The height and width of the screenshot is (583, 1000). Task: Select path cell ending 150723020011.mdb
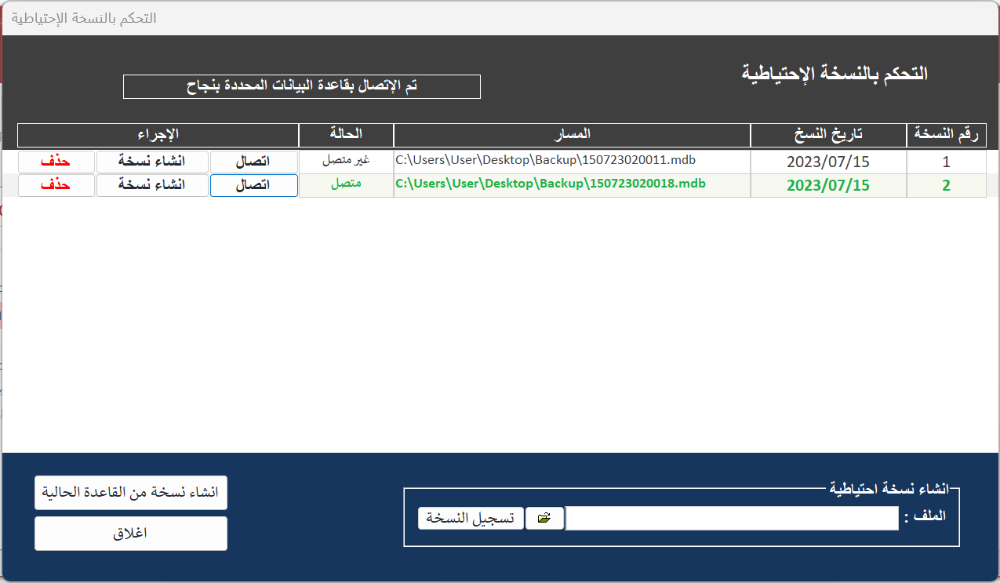(x=572, y=161)
